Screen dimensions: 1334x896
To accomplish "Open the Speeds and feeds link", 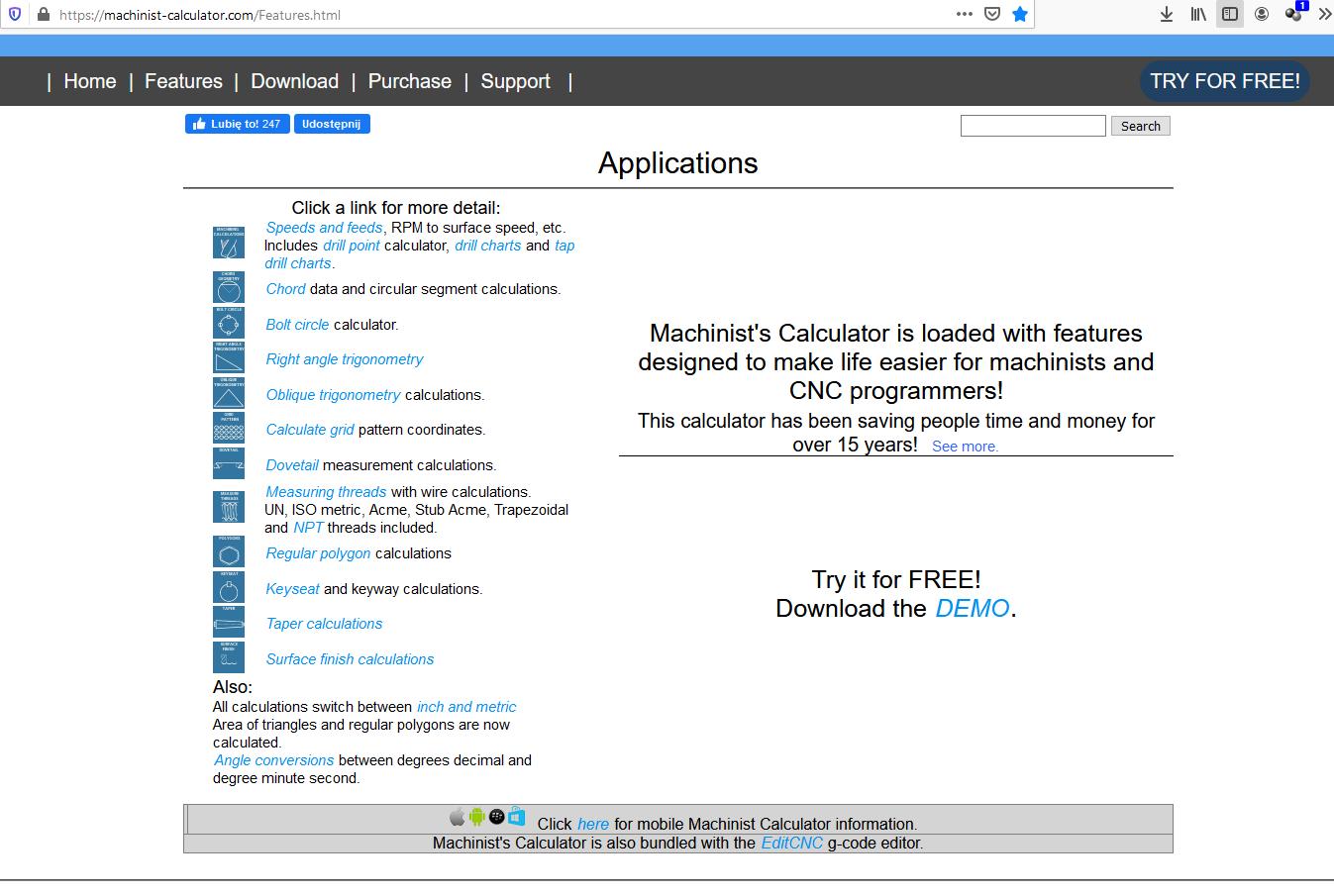I will [x=324, y=228].
